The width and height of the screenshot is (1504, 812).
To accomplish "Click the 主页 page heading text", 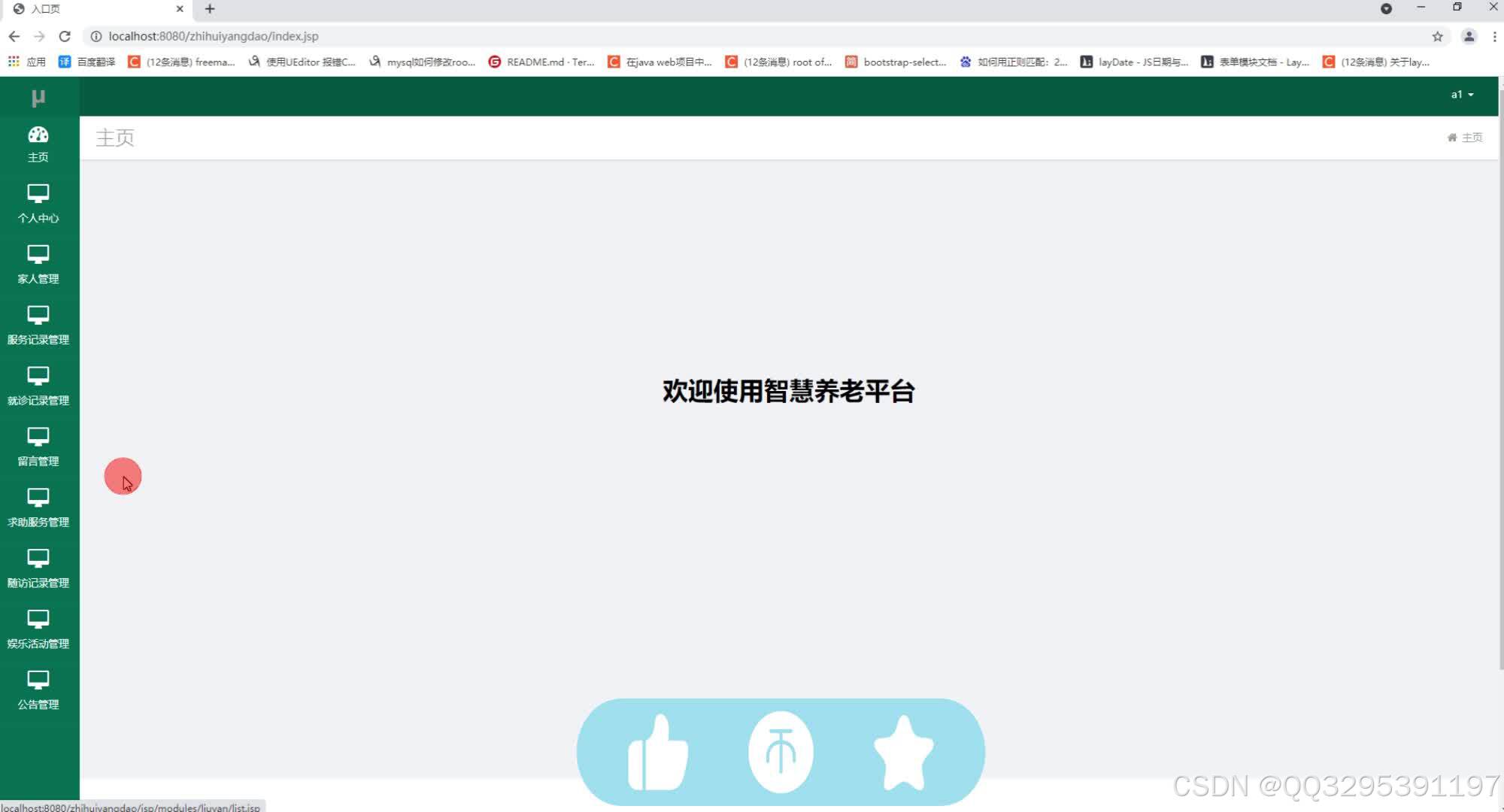I will tap(115, 138).
